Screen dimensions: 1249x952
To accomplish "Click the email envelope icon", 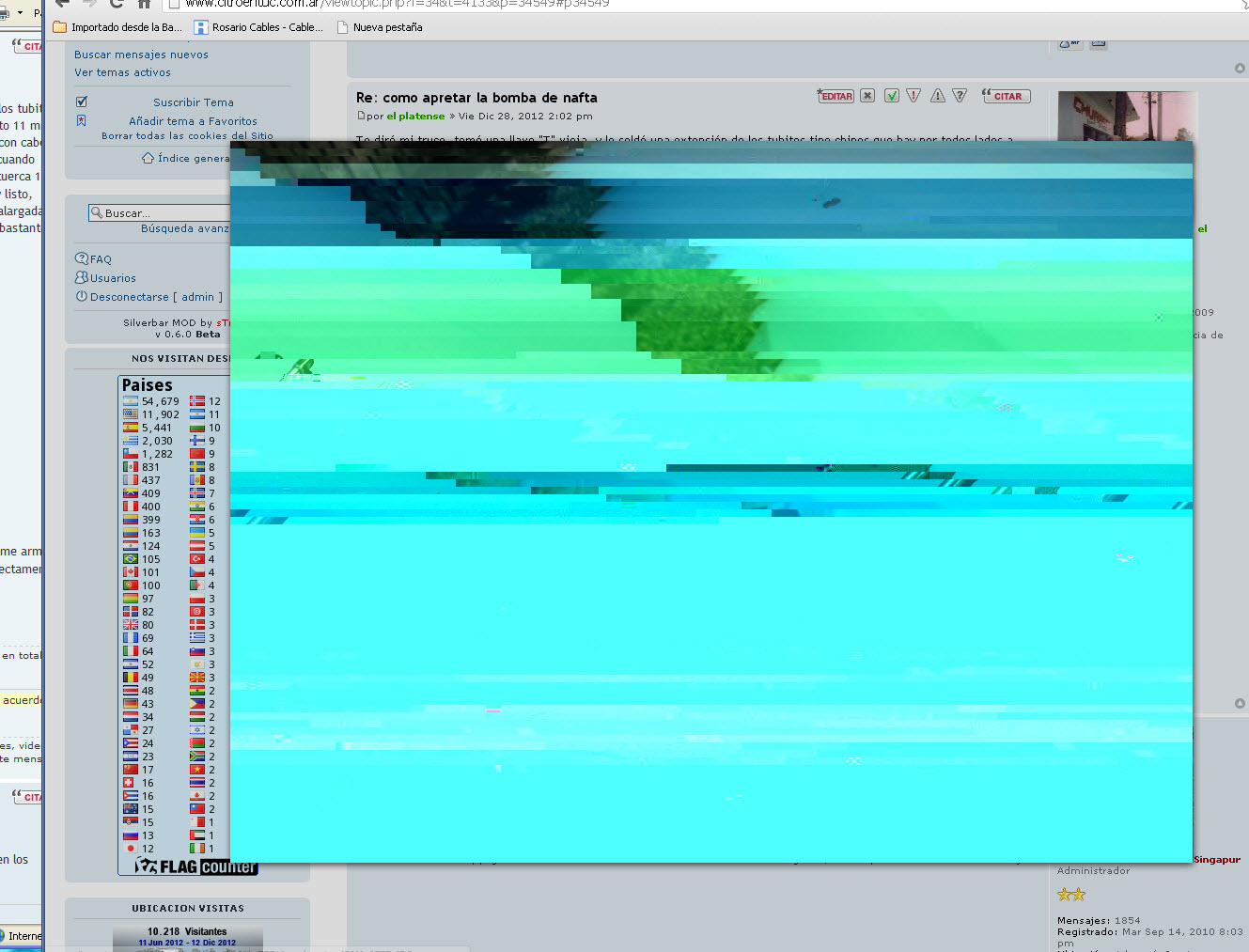I will (x=1098, y=43).
